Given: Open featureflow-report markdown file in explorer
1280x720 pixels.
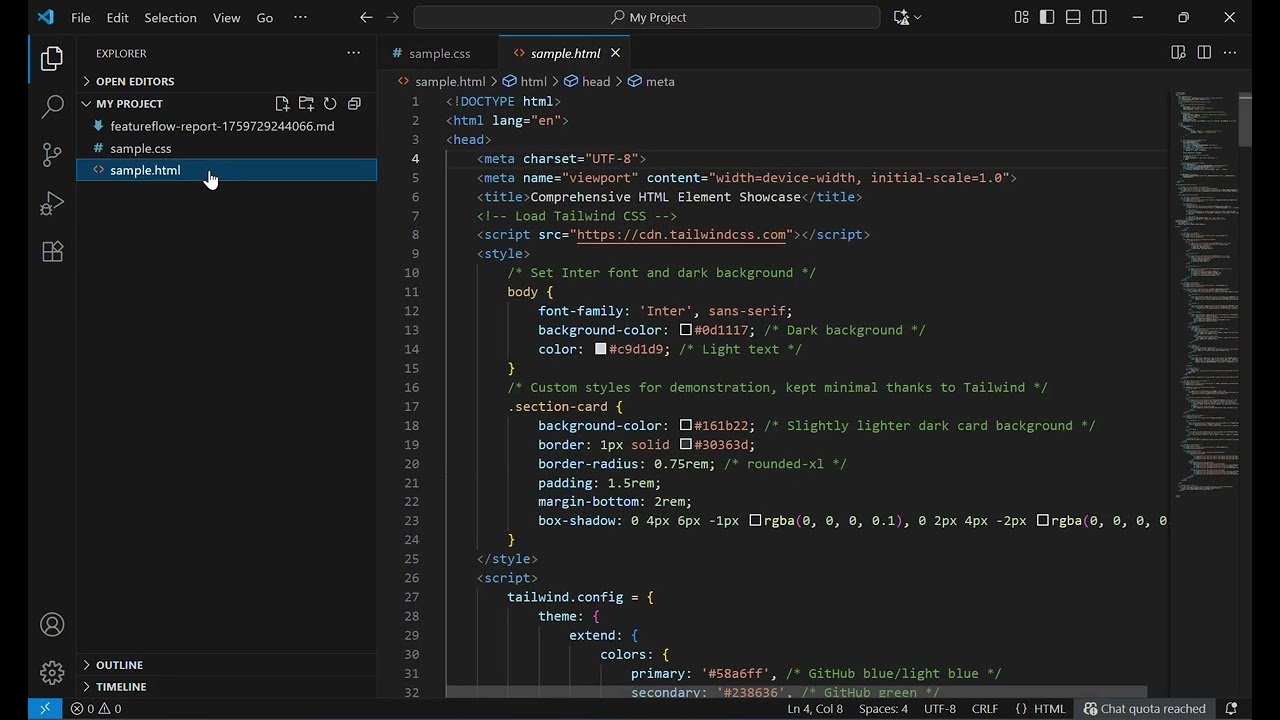Looking at the screenshot, I should (x=226, y=126).
